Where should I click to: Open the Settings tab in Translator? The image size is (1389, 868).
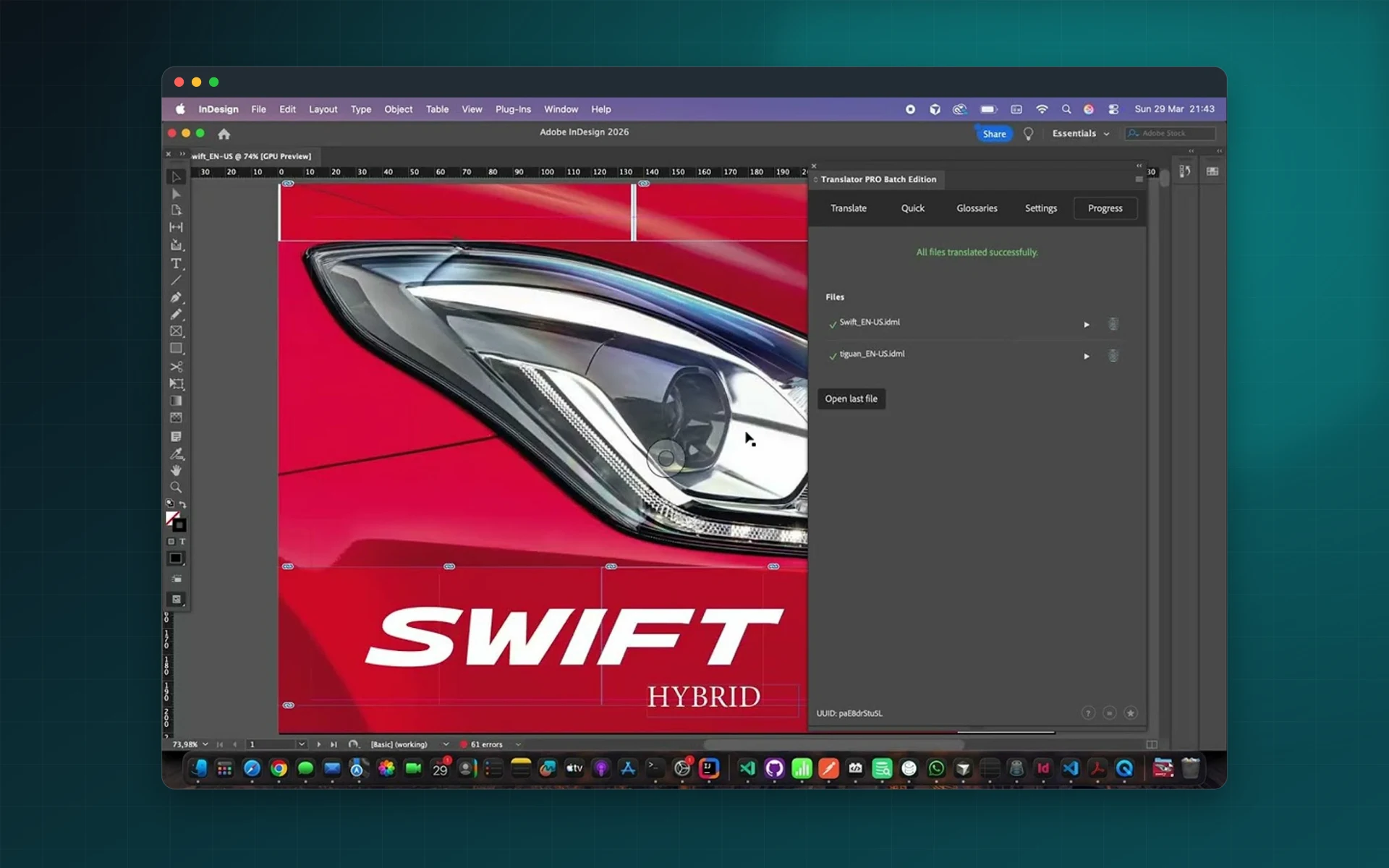(1041, 208)
